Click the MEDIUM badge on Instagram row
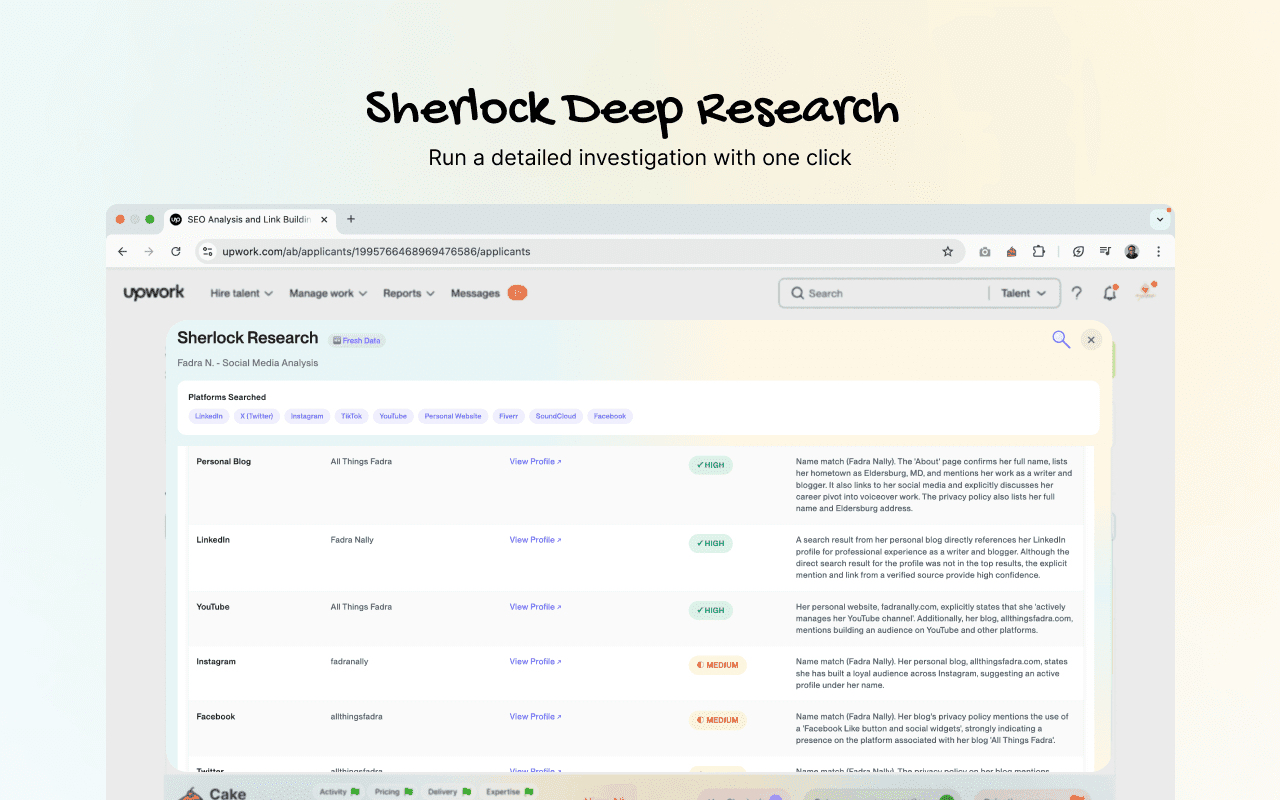The image size is (1280, 800). click(717, 665)
